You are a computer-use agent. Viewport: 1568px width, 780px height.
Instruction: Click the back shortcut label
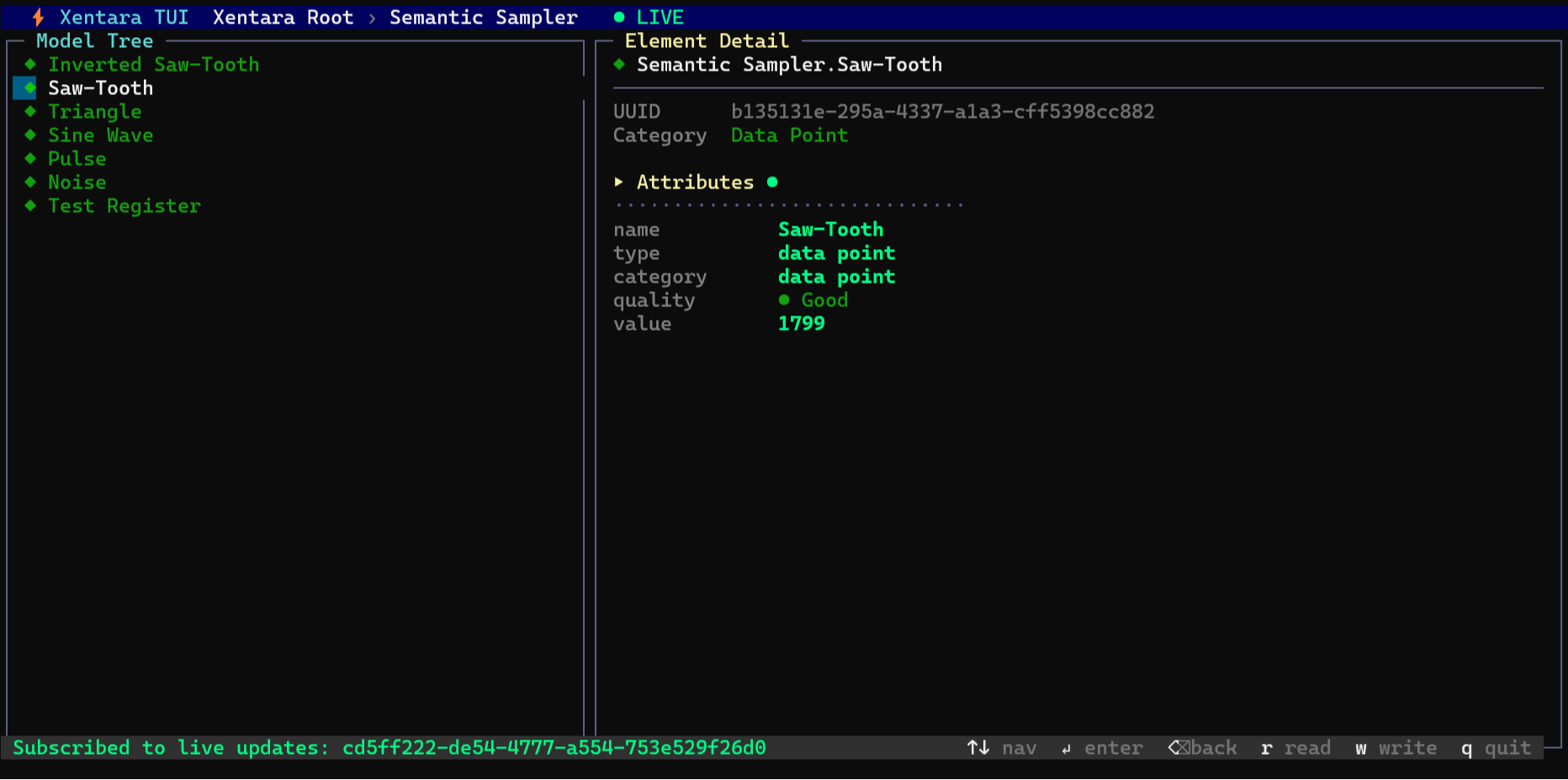[1214, 747]
